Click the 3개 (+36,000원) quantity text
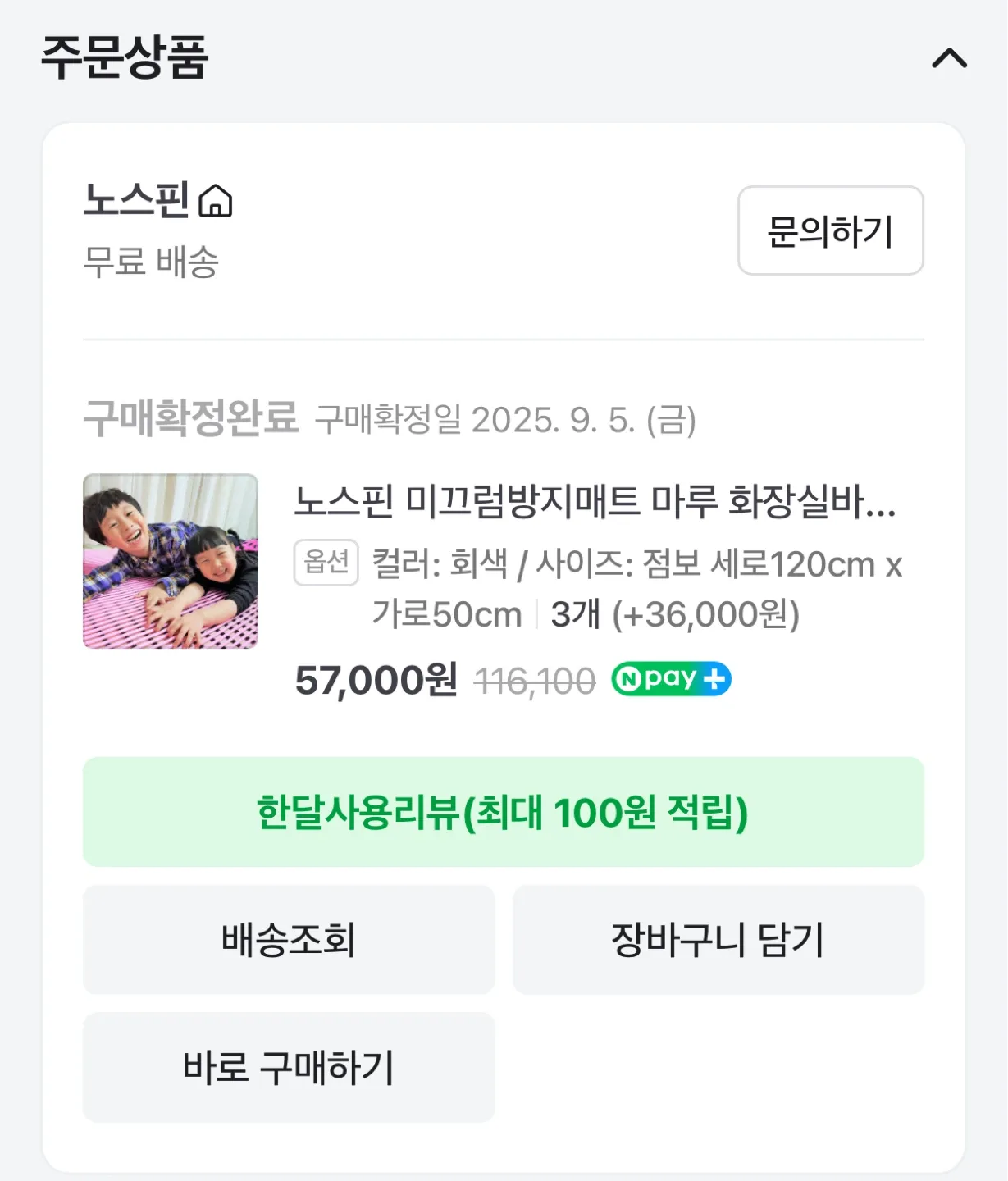Screen dimensions: 1008x1181 click(674, 614)
